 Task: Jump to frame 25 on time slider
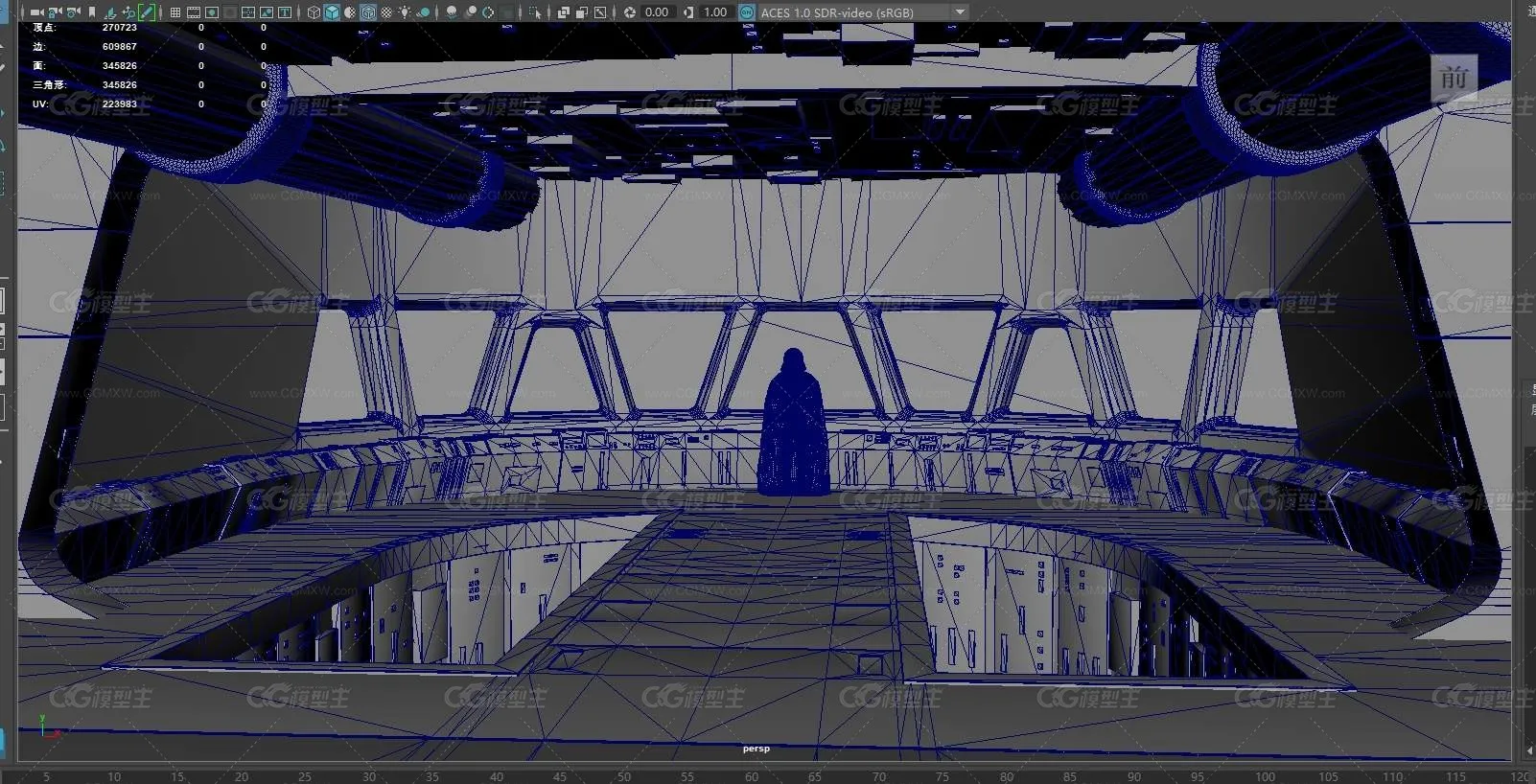pyautogui.click(x=304, y=776)
